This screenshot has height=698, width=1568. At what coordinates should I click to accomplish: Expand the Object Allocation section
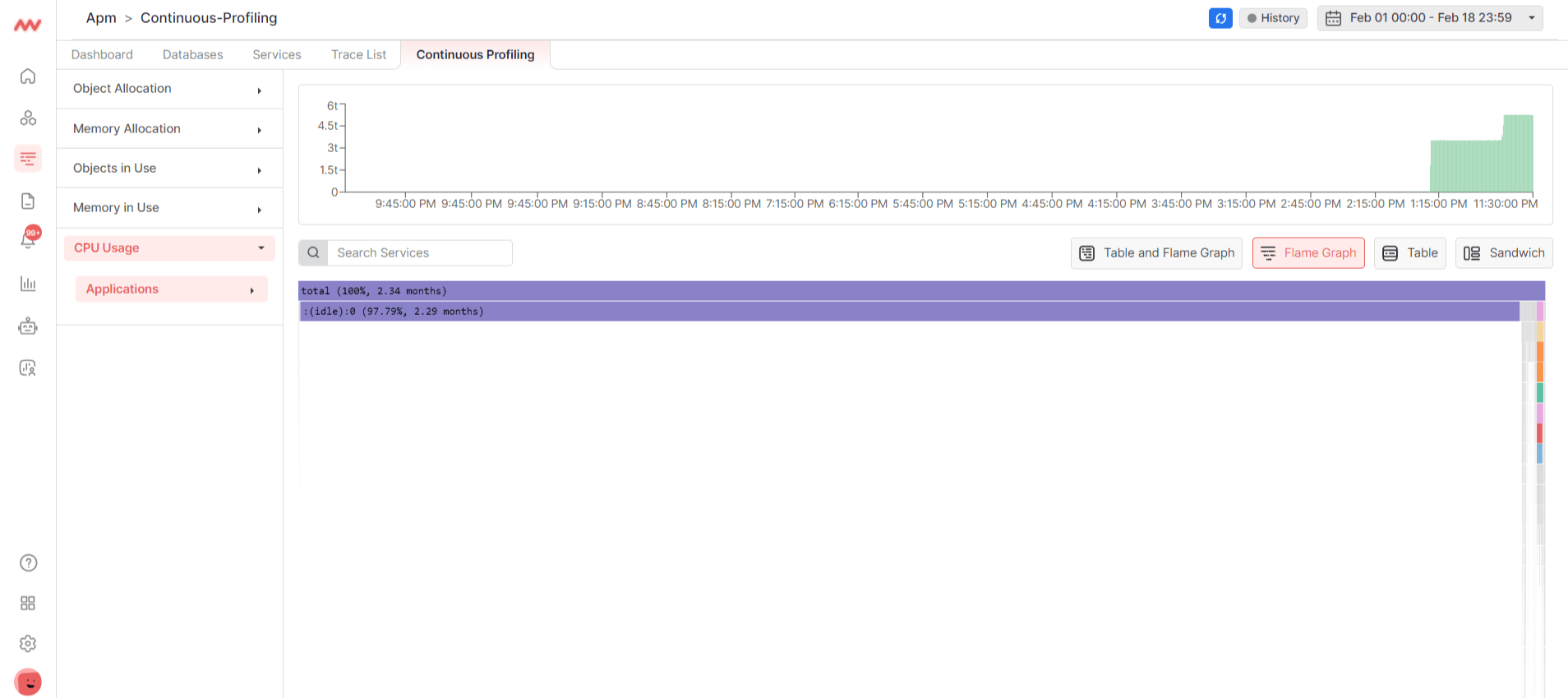pyautogui.click(x=169, y=89)
